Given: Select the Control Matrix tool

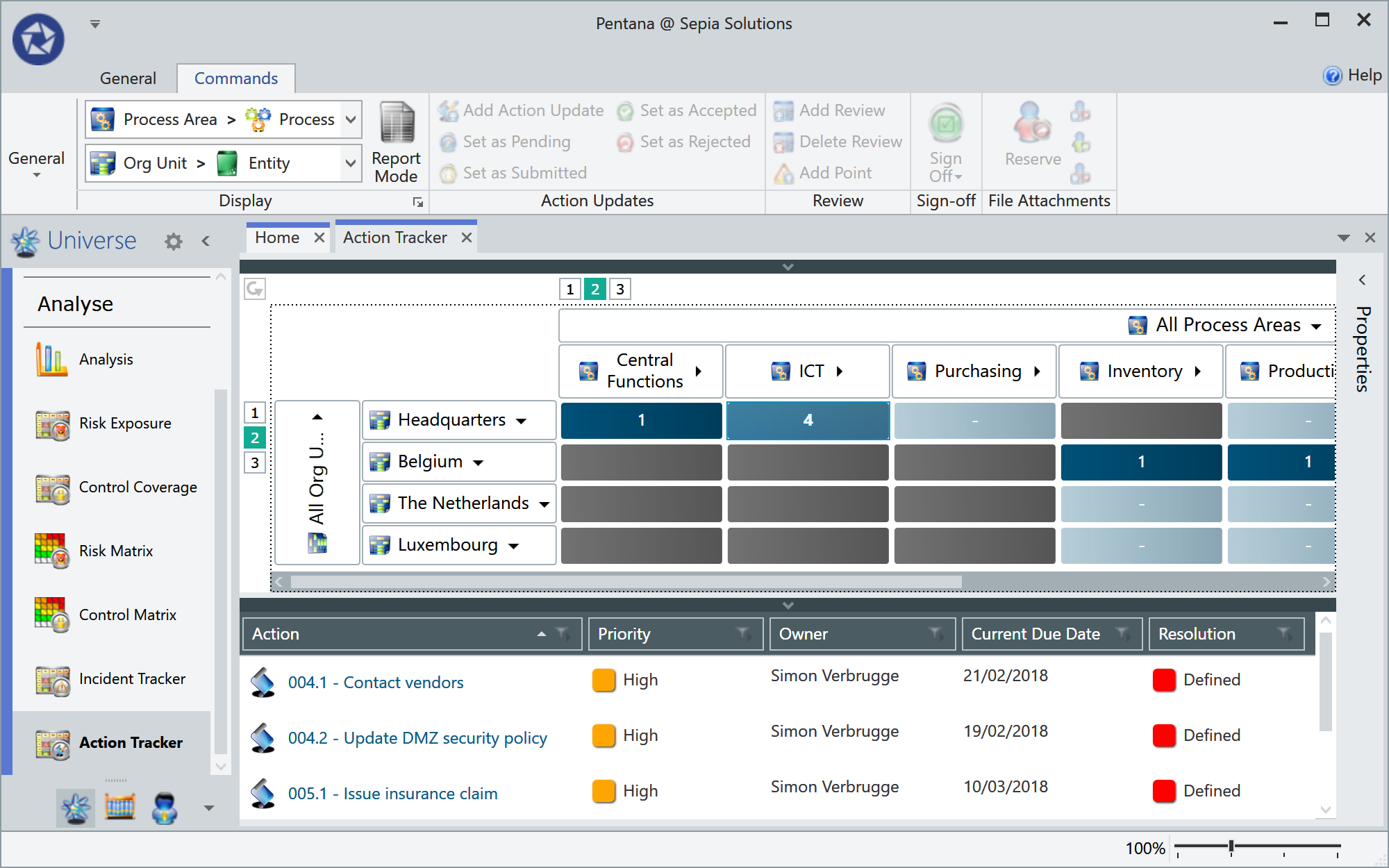Looking at the screenshot, I should (128, 615).
